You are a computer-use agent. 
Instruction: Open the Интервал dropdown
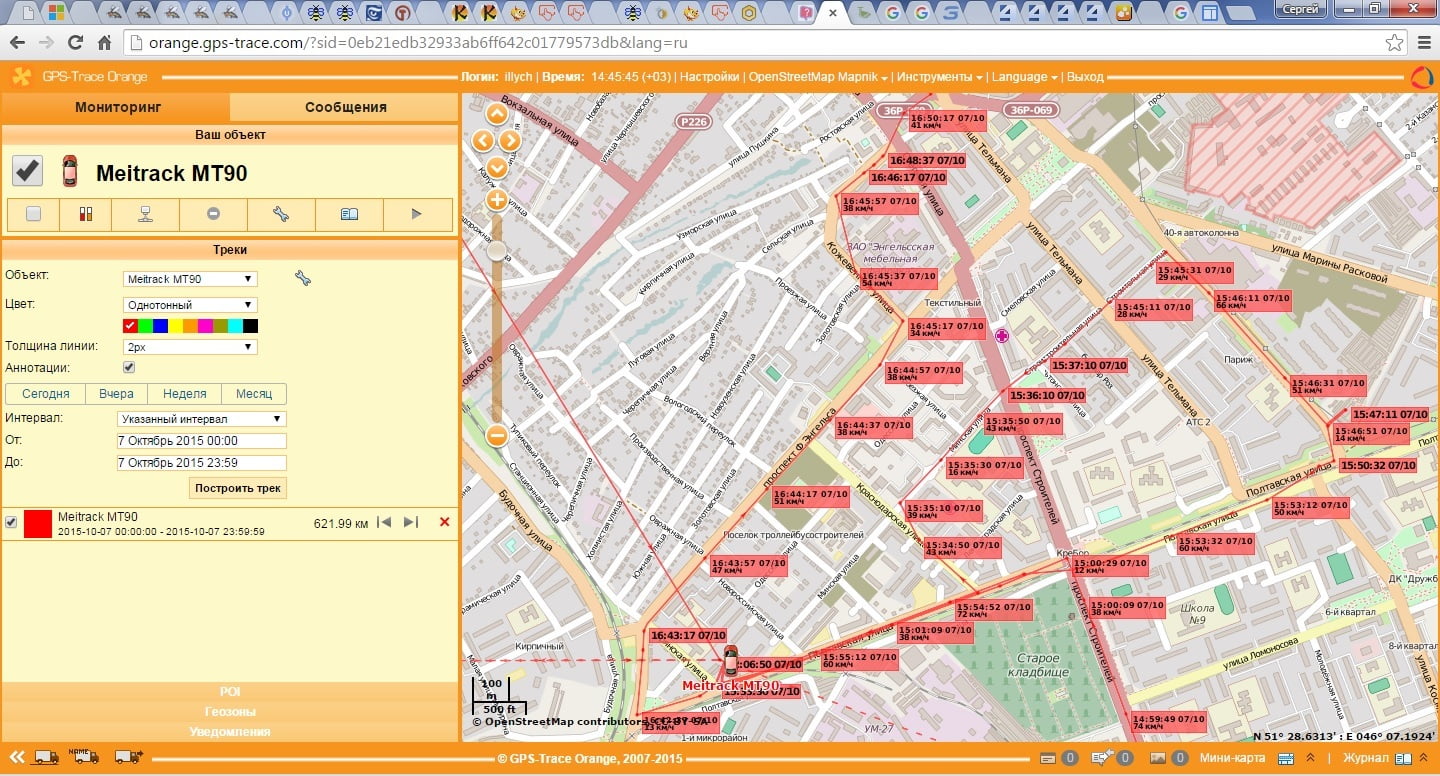pos(201,419)
